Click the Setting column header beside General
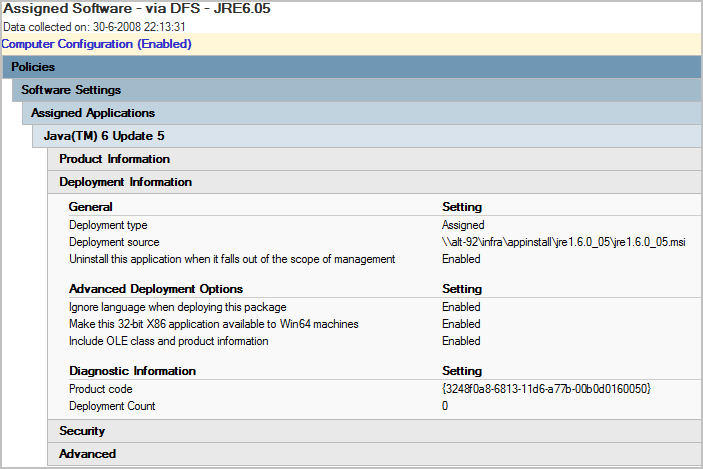703x469 pixels. pos(462,207)
